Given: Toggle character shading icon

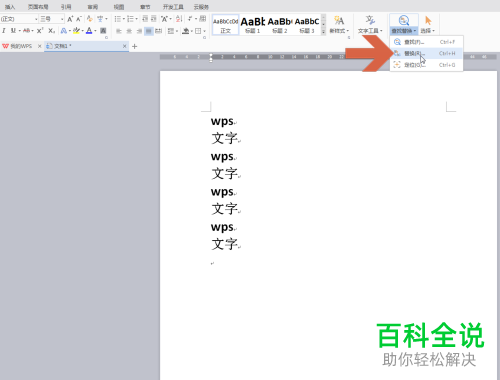Looking at the screenshot, I should click(103, 31).
